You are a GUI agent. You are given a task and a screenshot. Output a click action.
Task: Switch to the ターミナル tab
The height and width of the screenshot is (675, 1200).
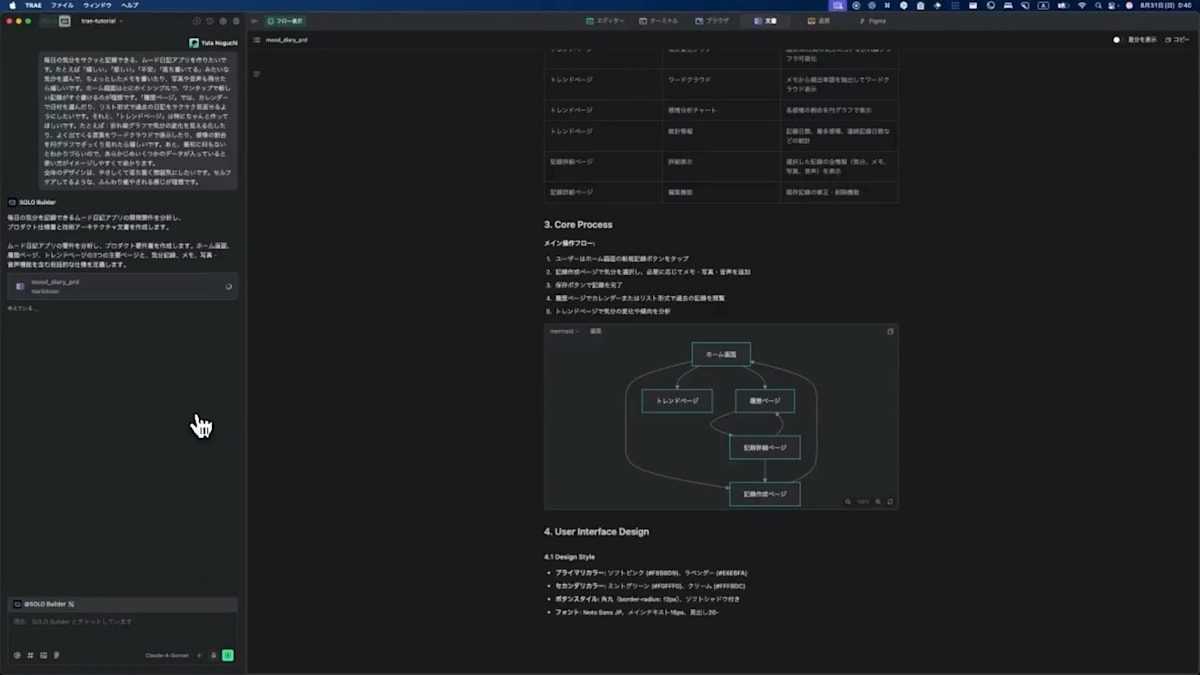[x=659, y=20]
